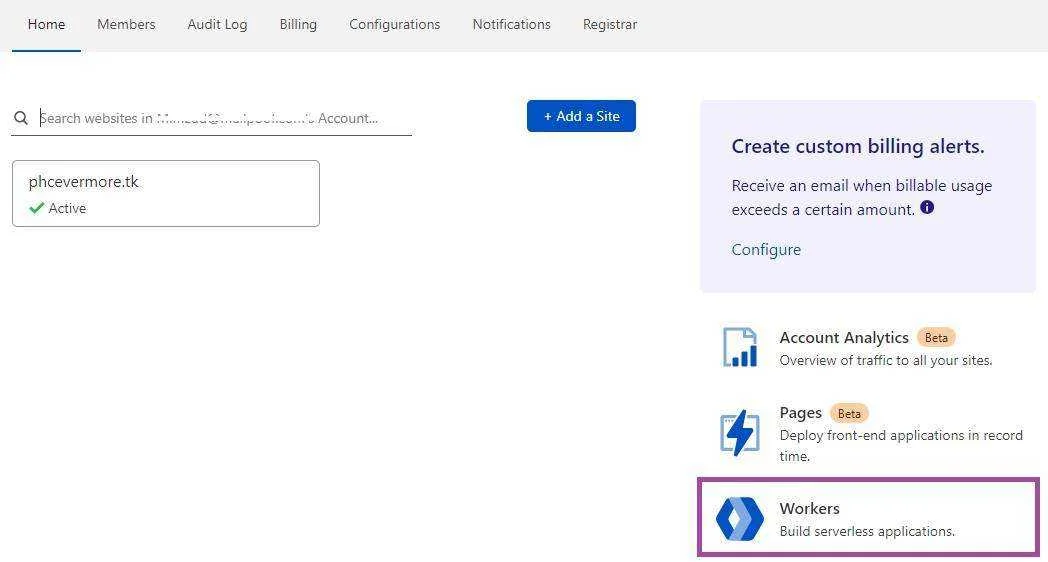Click the search magnifier icon
This screenshot has width=1048, height=562.
21,118
